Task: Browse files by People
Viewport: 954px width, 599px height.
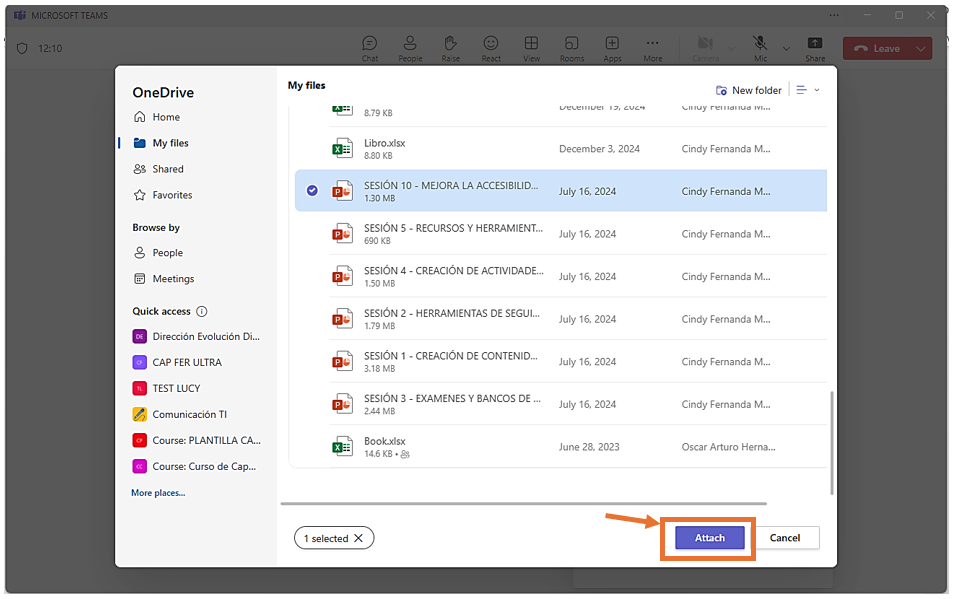Action: [167, 253]
